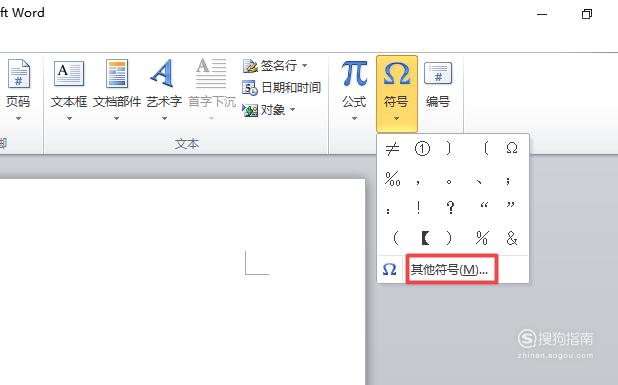Open 其他符号(M)... more symbols

pos(450,270)
